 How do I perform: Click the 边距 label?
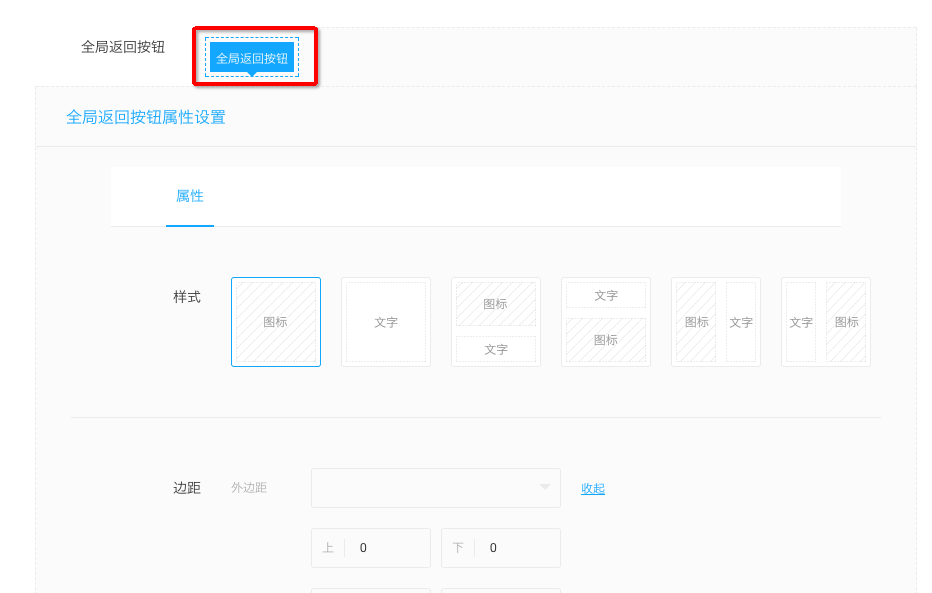coord(187,488)
